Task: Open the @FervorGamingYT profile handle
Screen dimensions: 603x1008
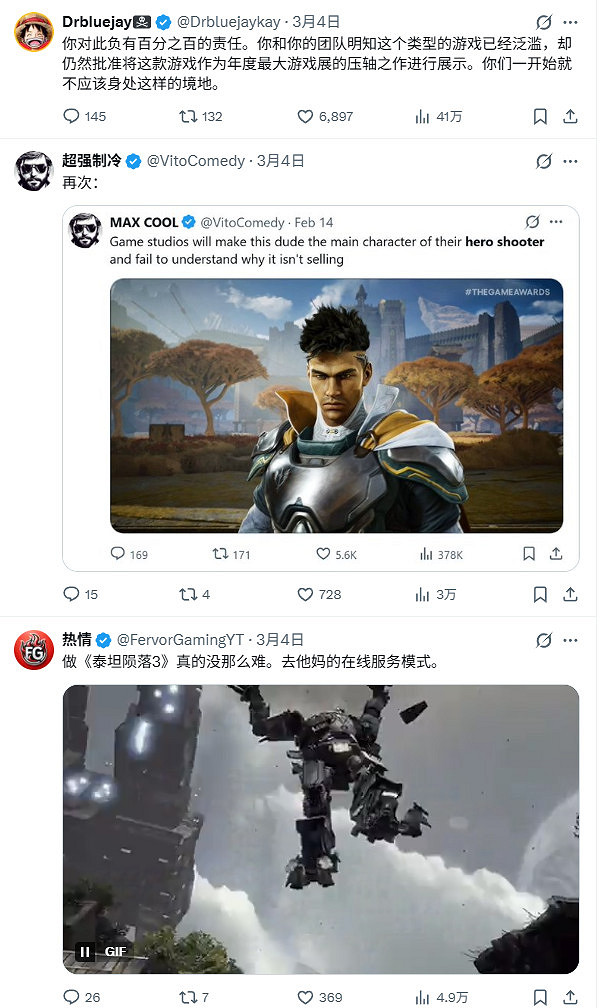Action: click(x=180, y=640)
